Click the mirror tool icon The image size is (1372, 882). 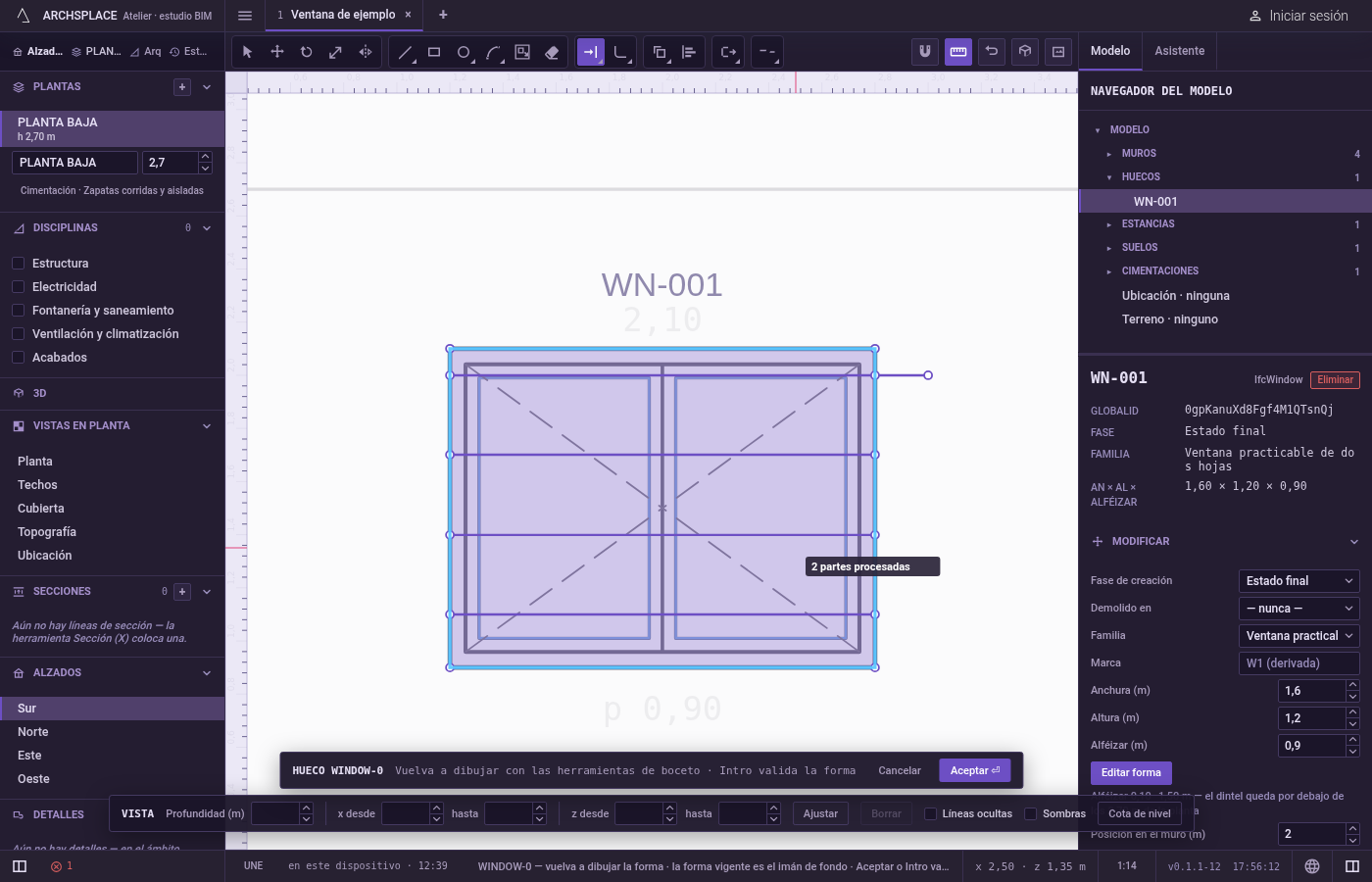pyautogui.click(x=365, y=52)
